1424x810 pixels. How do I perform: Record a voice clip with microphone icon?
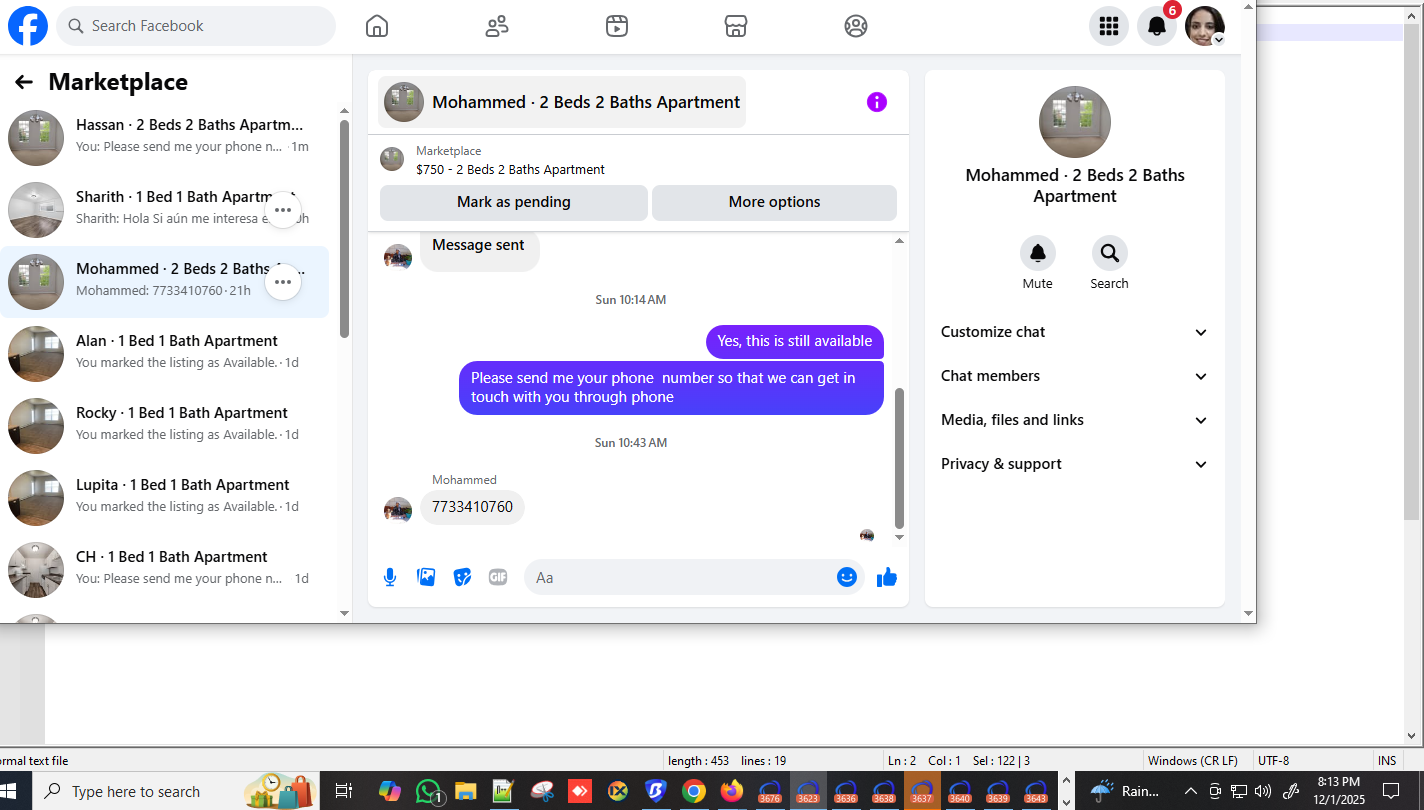tap(390, 577)
